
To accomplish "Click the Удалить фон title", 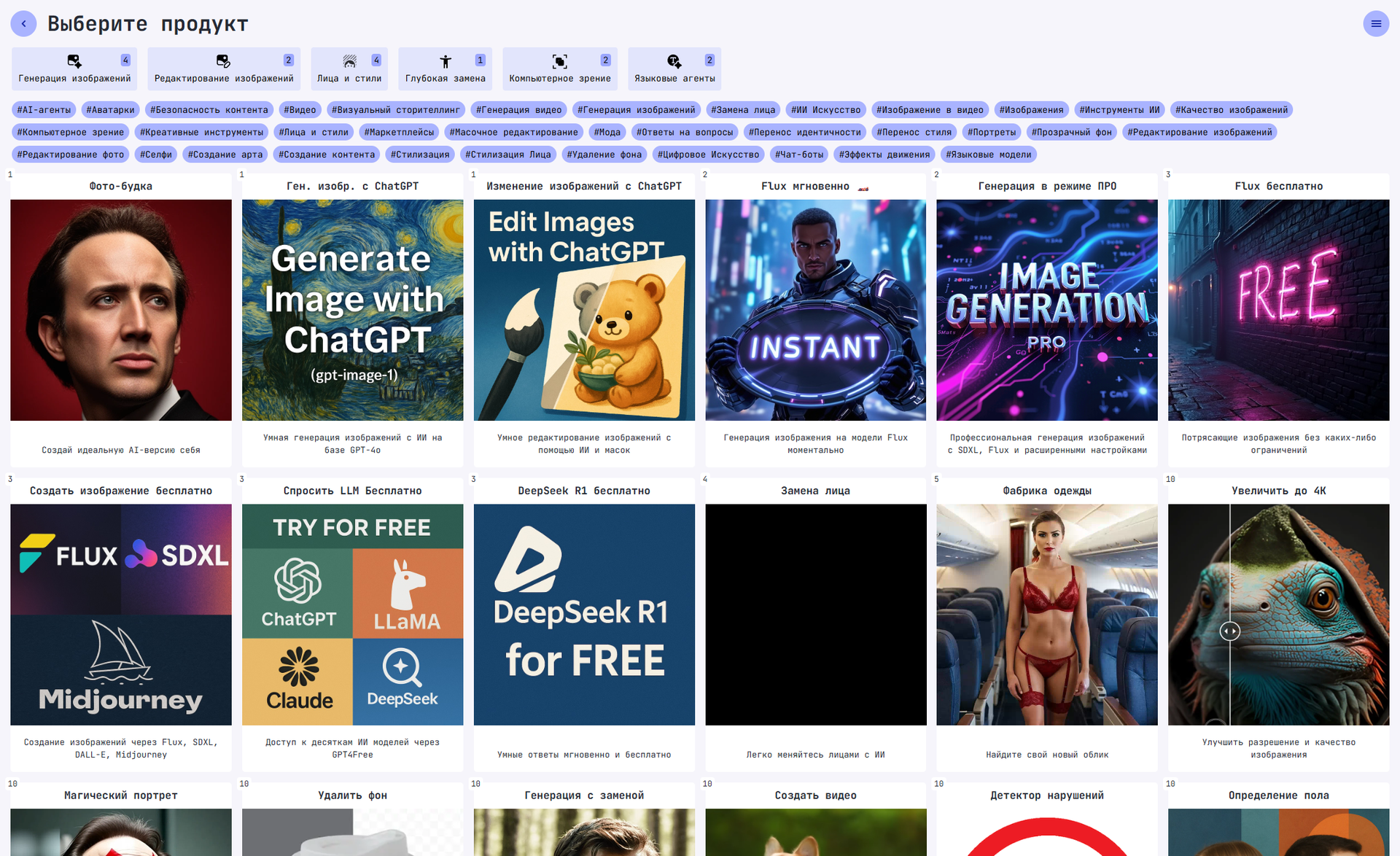I will coord(352,795).
